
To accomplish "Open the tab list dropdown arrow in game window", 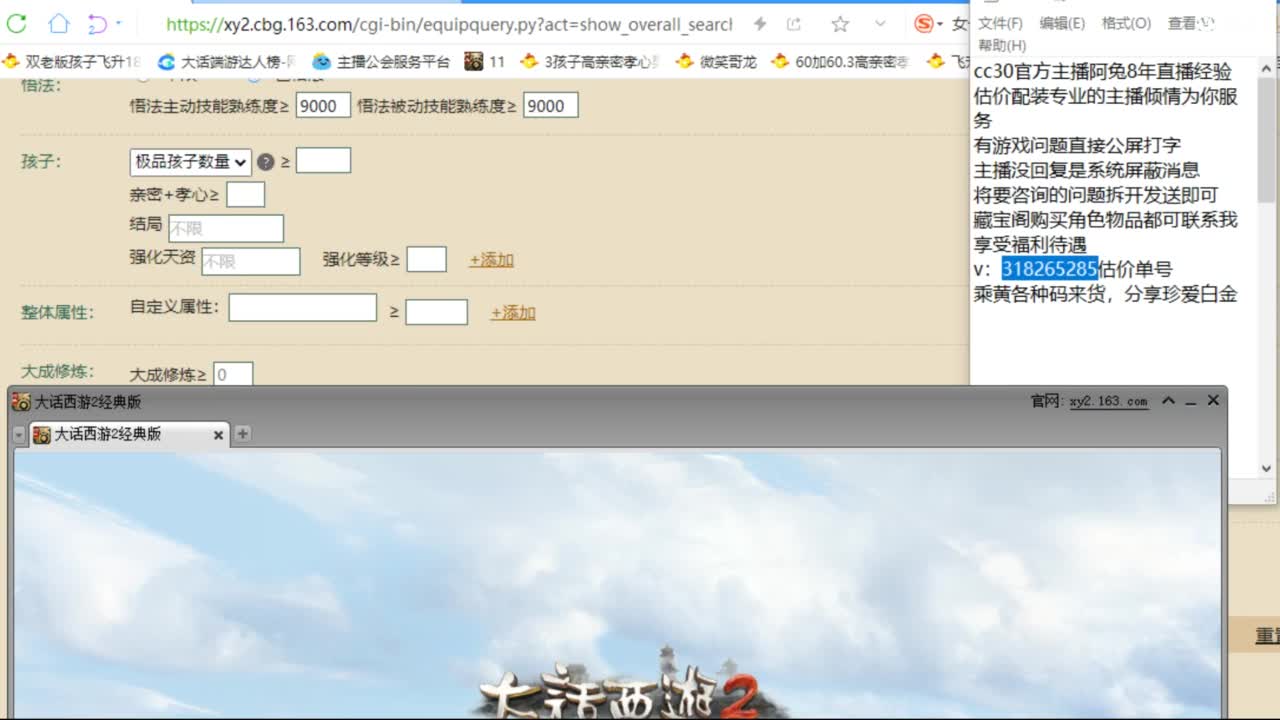I will [19, 435].
